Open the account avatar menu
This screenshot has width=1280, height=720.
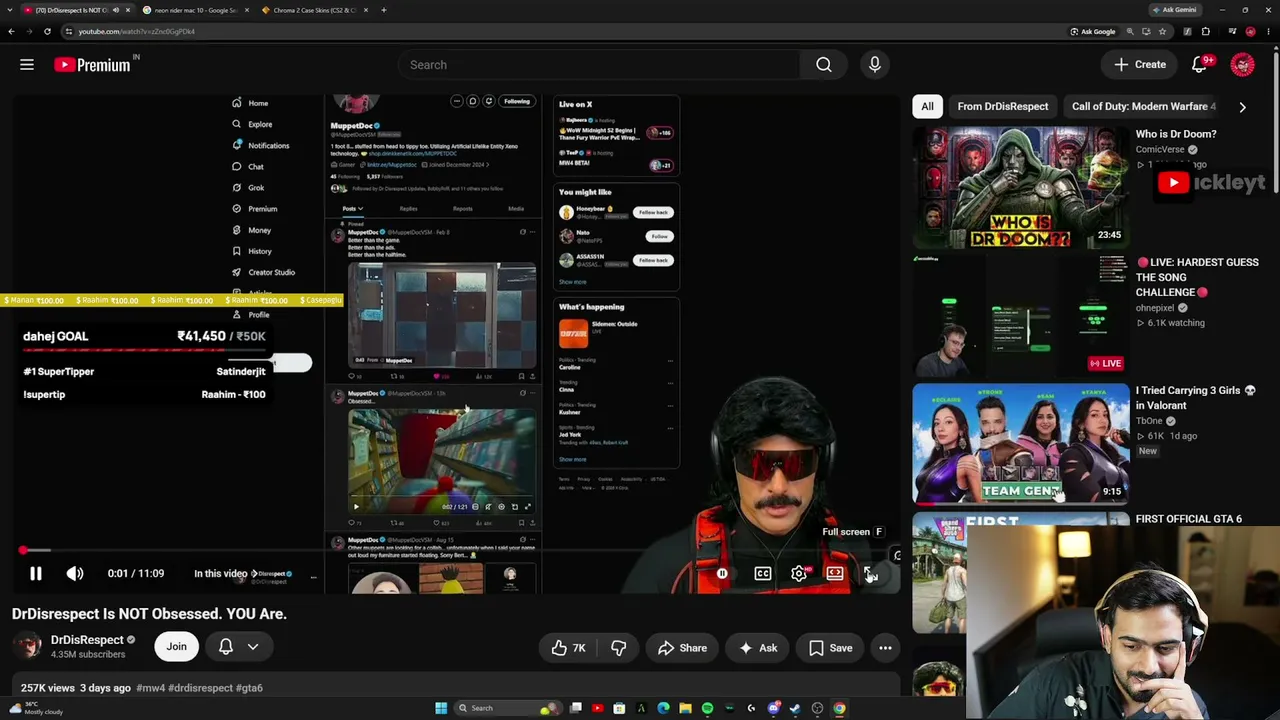(1243, 65)
